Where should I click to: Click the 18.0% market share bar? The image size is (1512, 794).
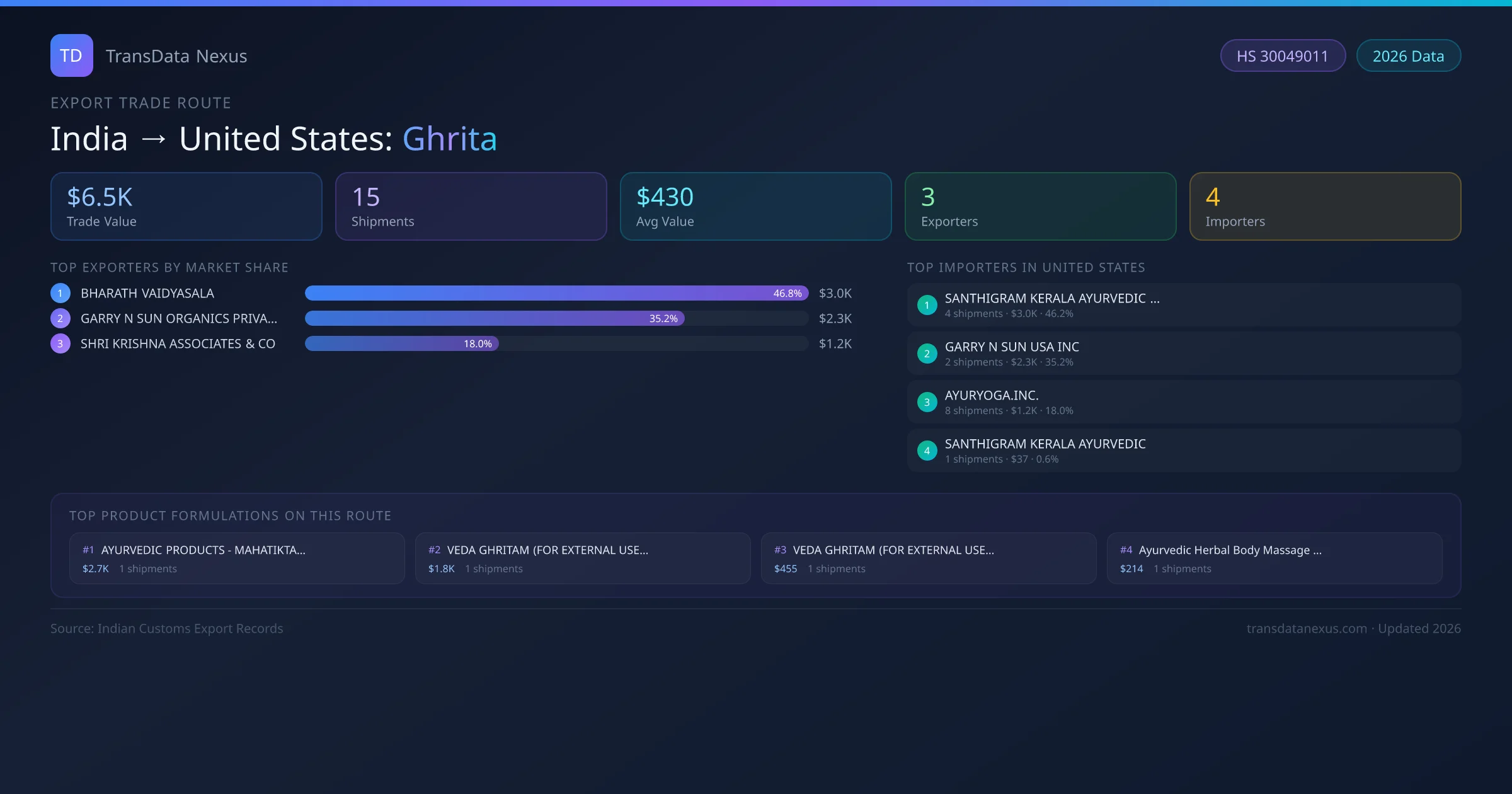tap(402, 343)
